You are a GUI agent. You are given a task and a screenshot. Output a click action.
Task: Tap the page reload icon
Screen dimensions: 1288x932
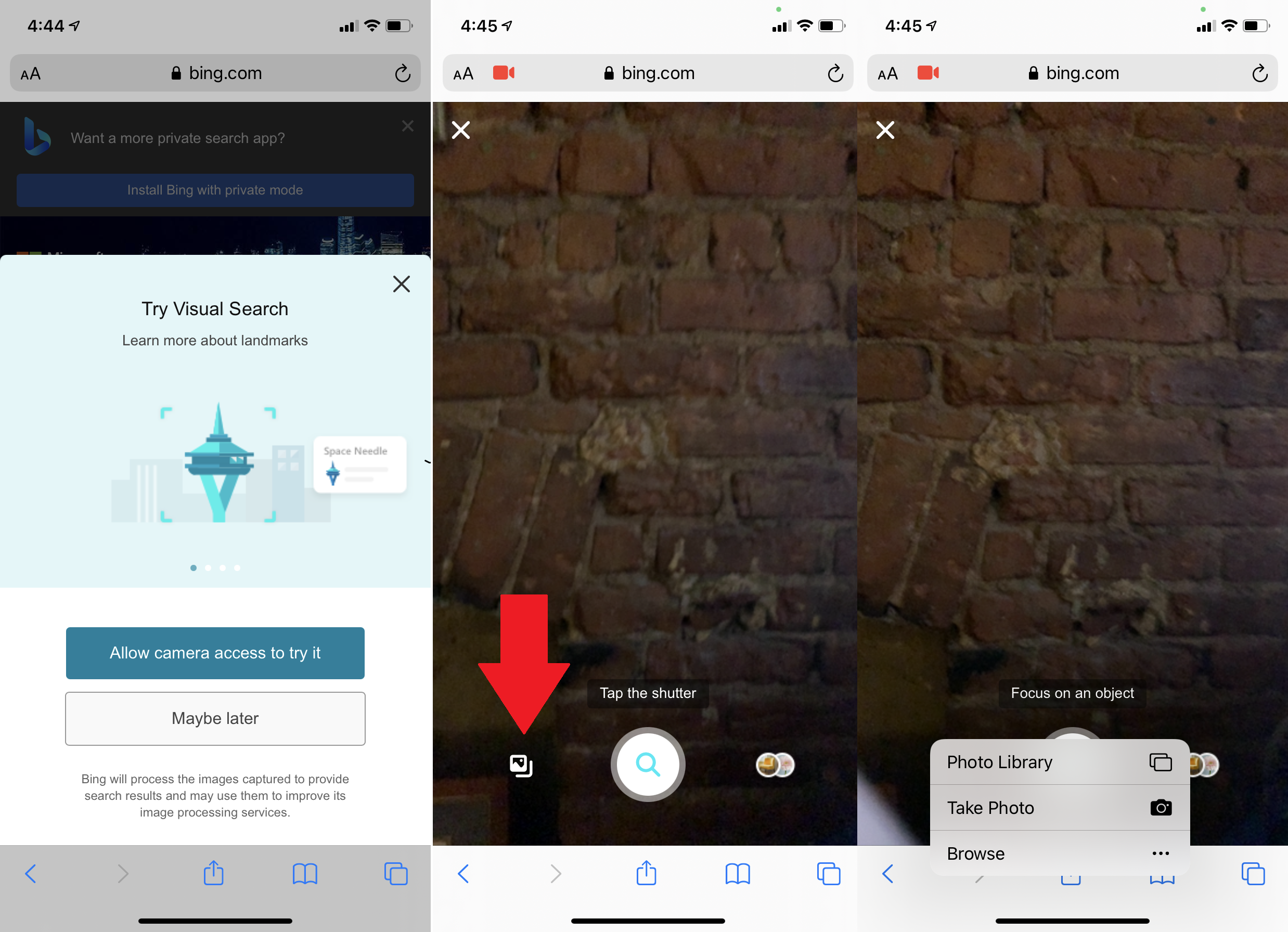400,73
